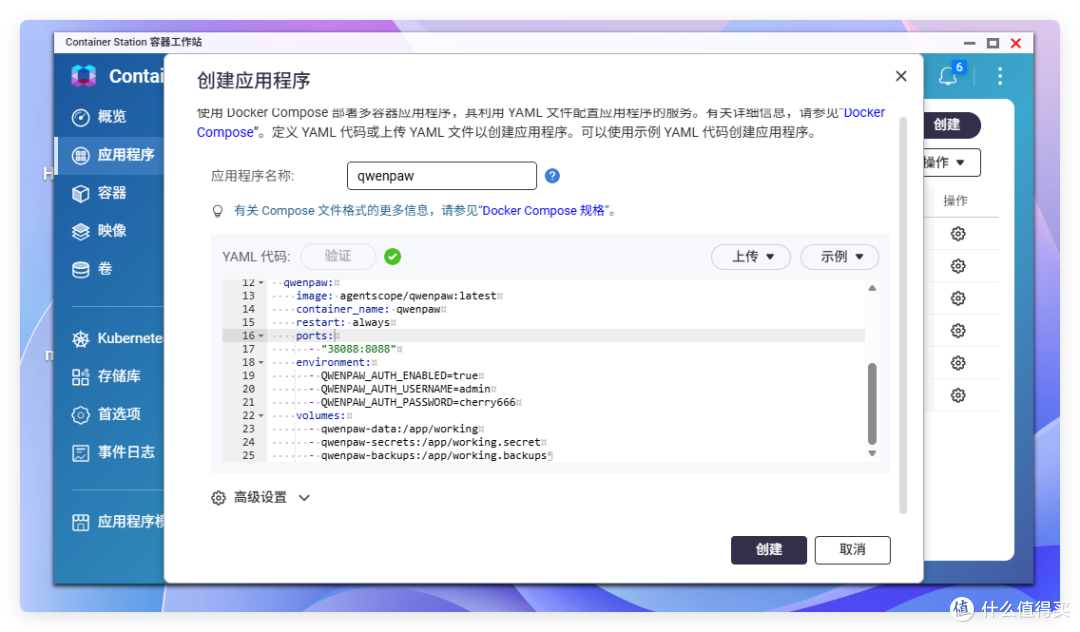Open the notifications bell icon

(948, 76)
